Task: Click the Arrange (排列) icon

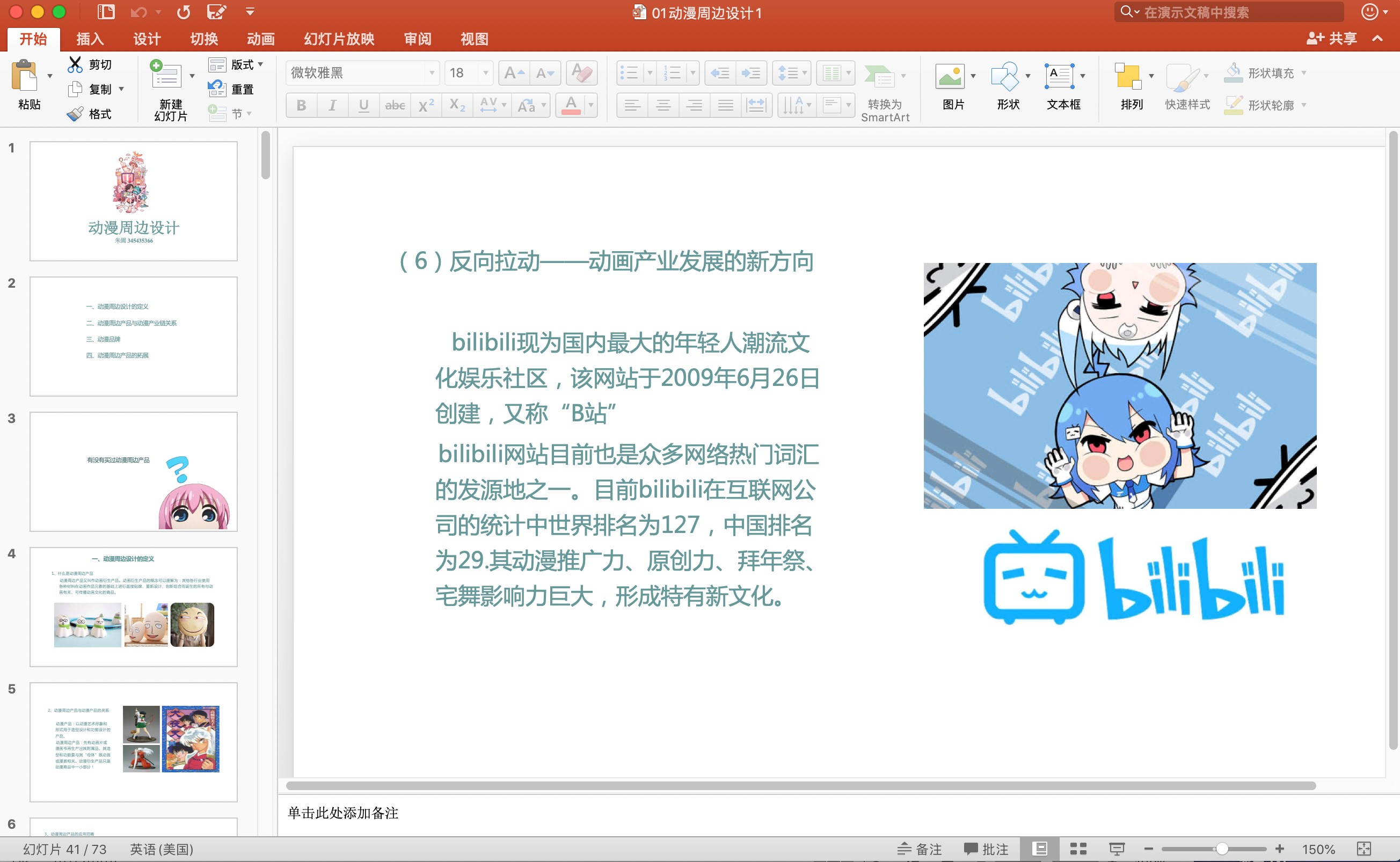Action: click(1127, 77)
